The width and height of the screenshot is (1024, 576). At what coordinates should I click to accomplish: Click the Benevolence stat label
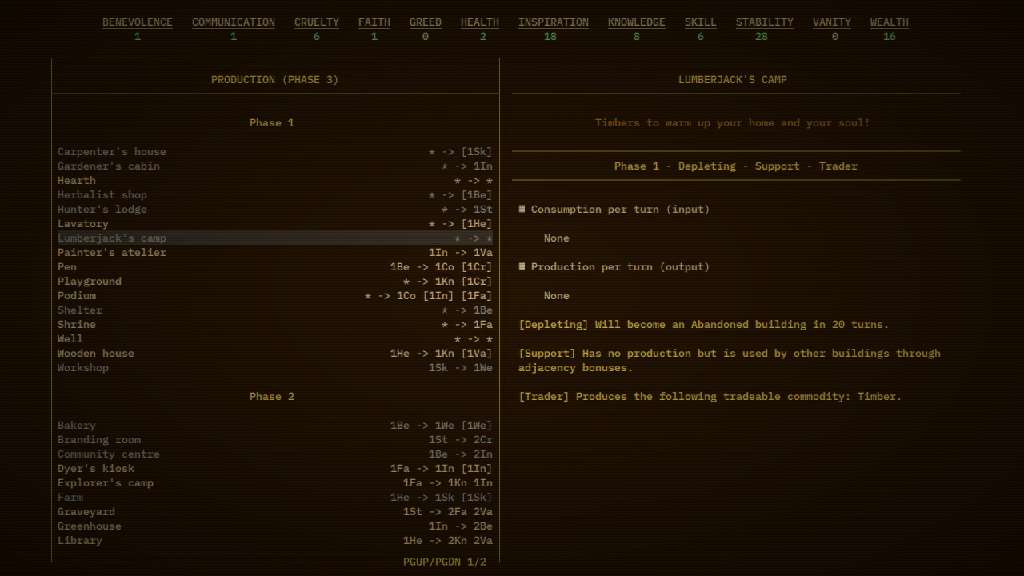point(137,23)
